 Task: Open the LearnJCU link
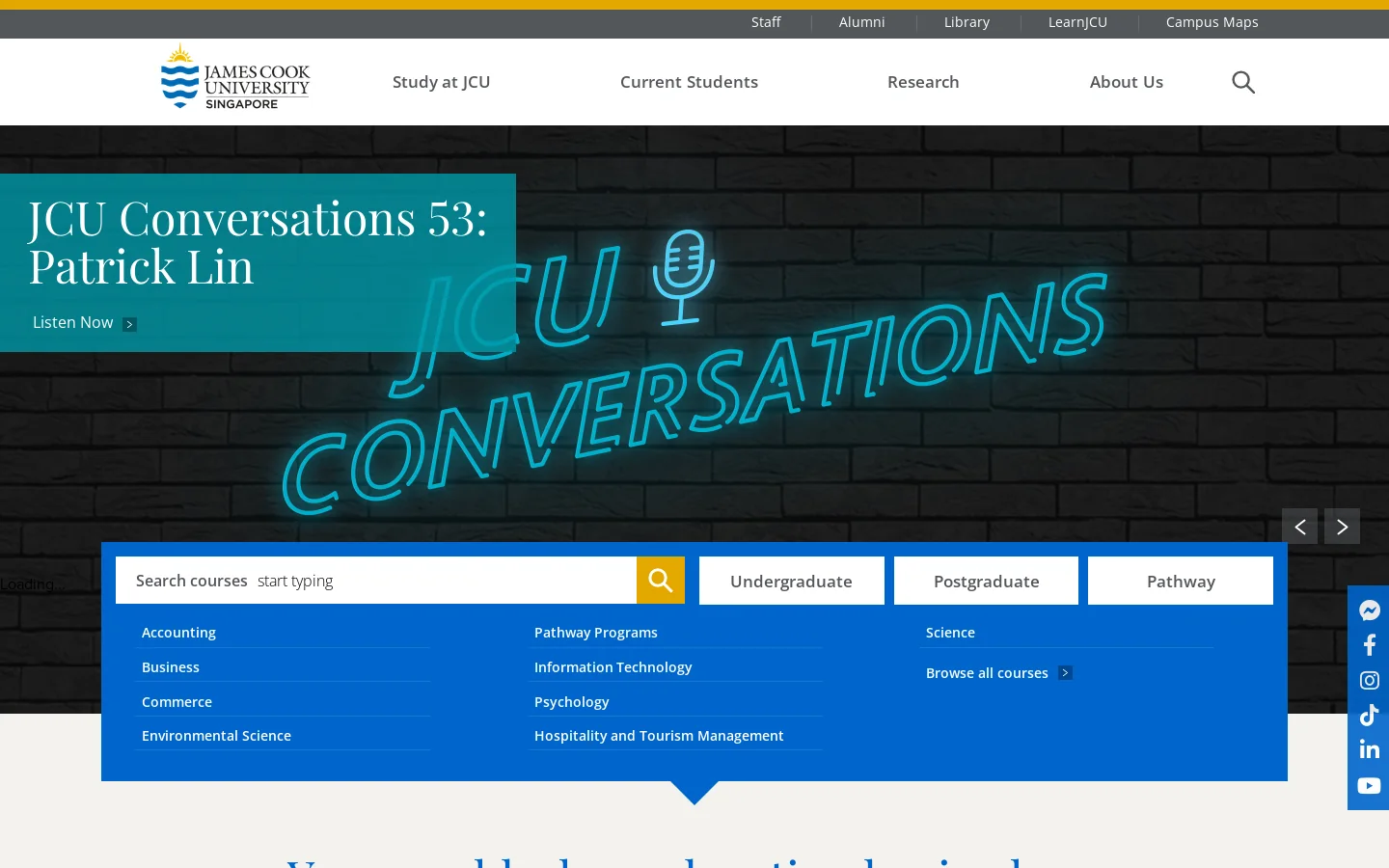1077,22
